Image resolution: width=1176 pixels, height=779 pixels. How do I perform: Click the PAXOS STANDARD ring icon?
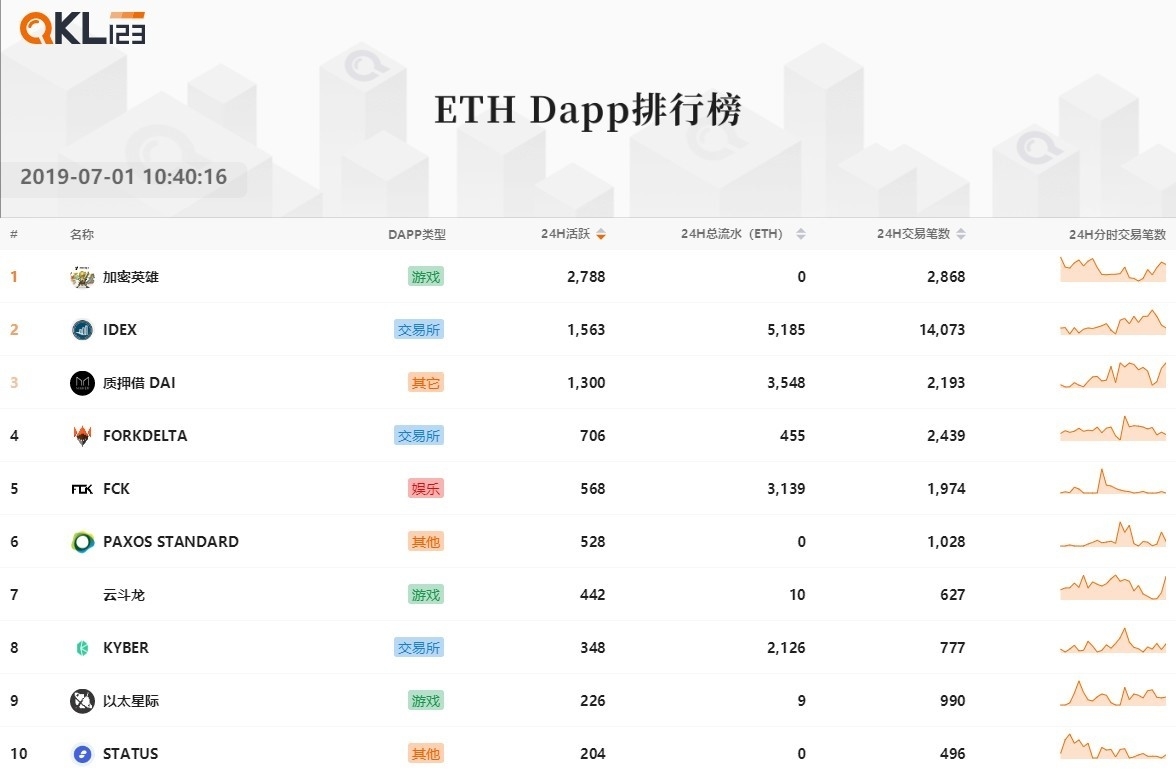pyautogui.click(x=82, y=542)
